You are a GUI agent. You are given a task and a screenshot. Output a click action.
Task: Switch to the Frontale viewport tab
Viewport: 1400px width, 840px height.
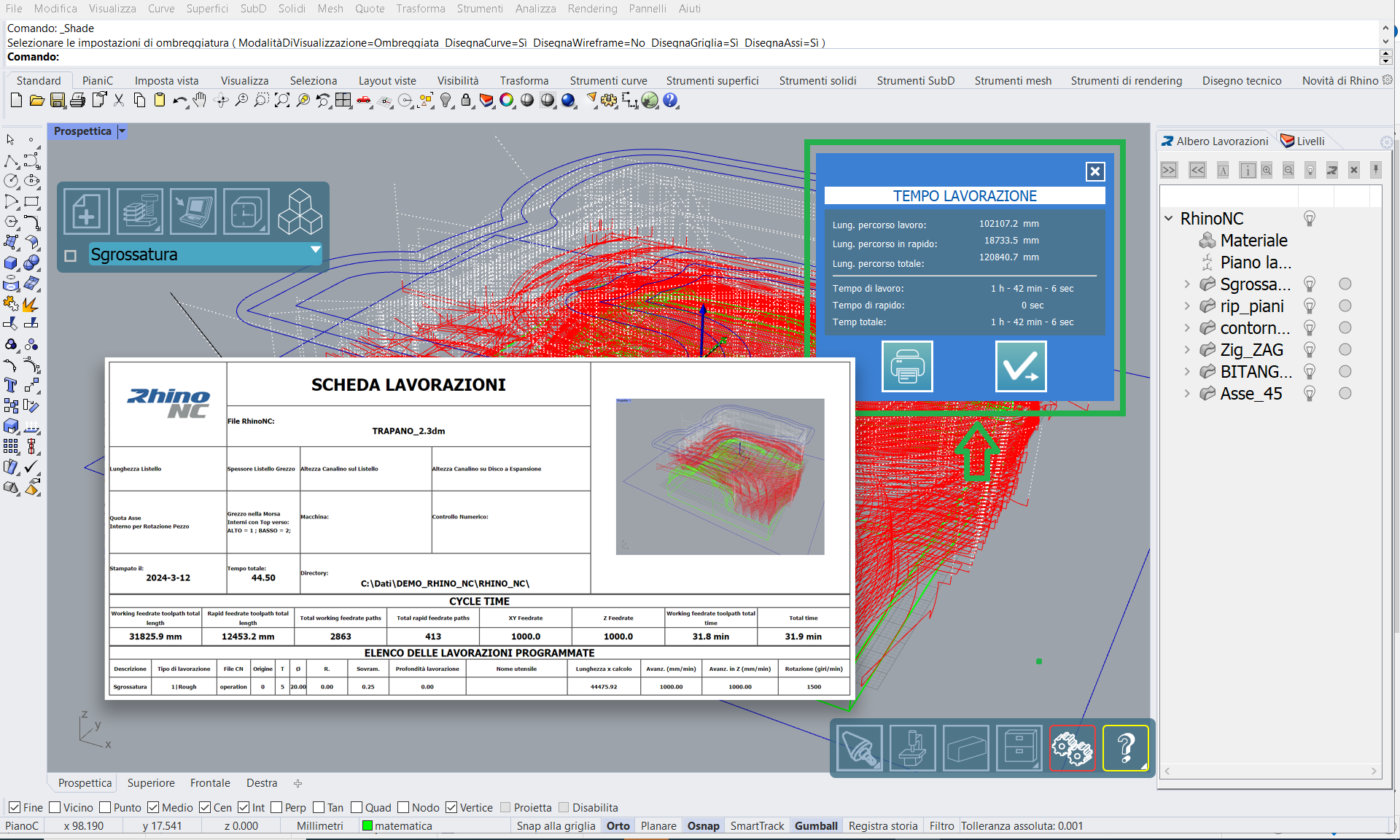210,783
